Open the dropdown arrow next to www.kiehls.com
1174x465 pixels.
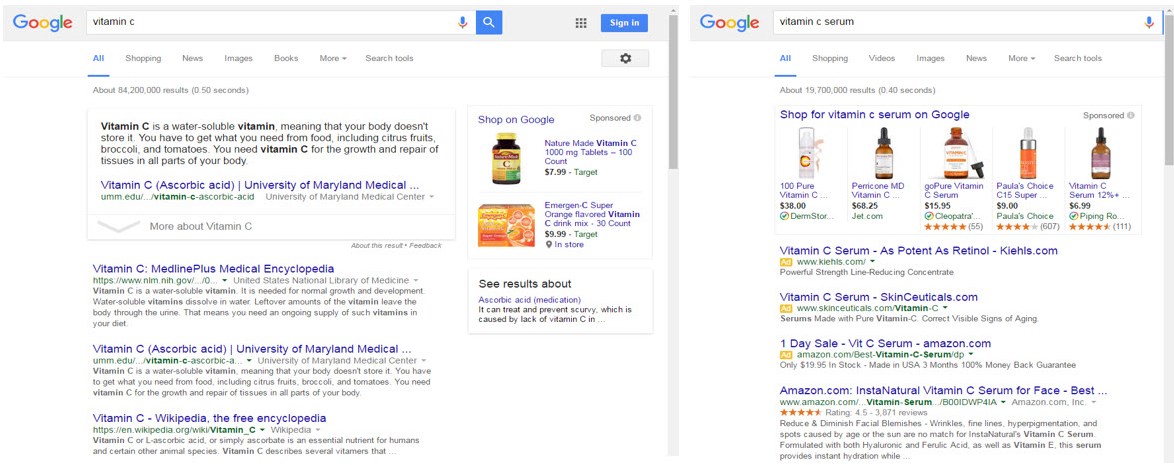(x=874, y=262)
